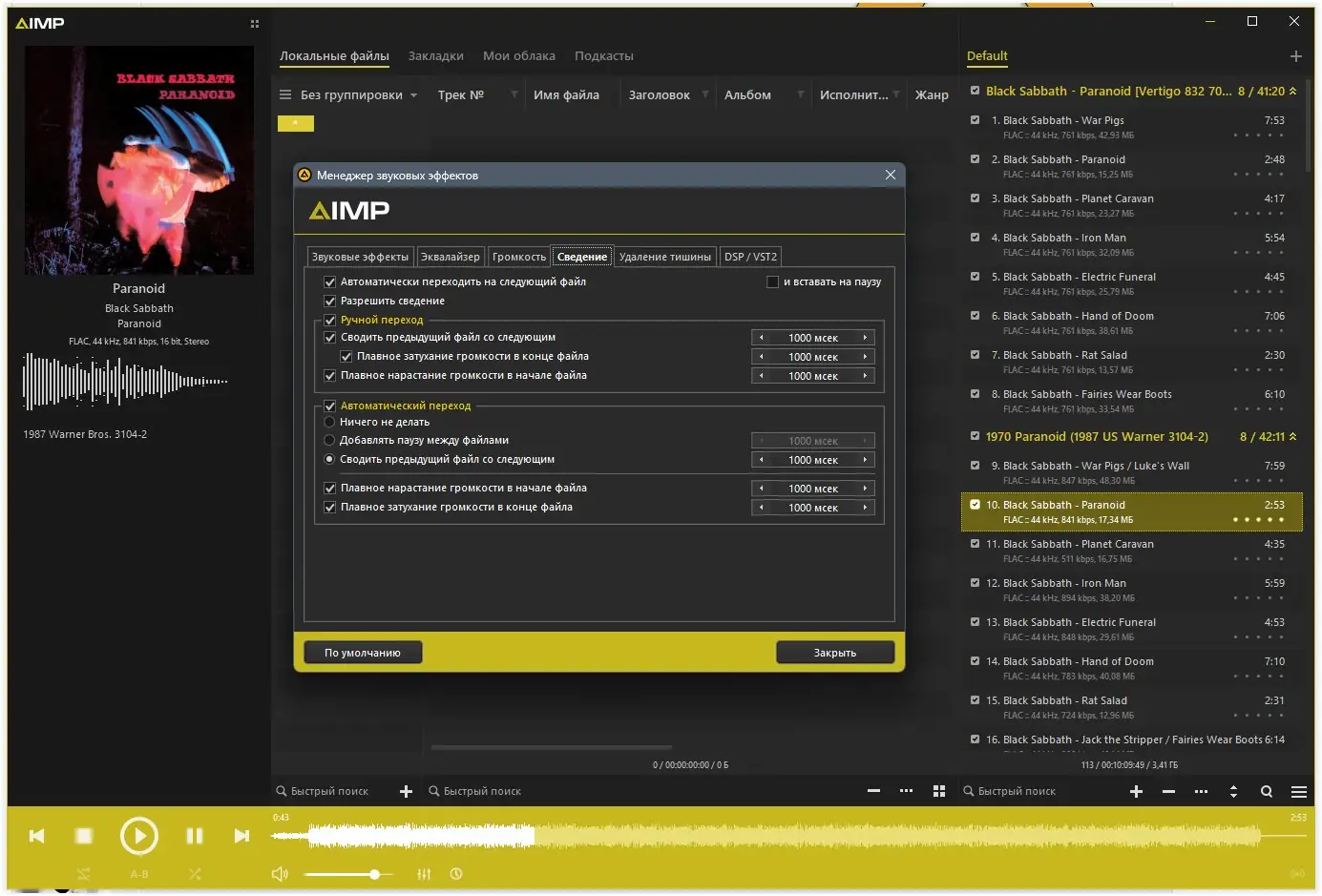
Task: Open the 'Без группировки' grouping dropdown
Action: pyautogui.click(x=359, y=94)
